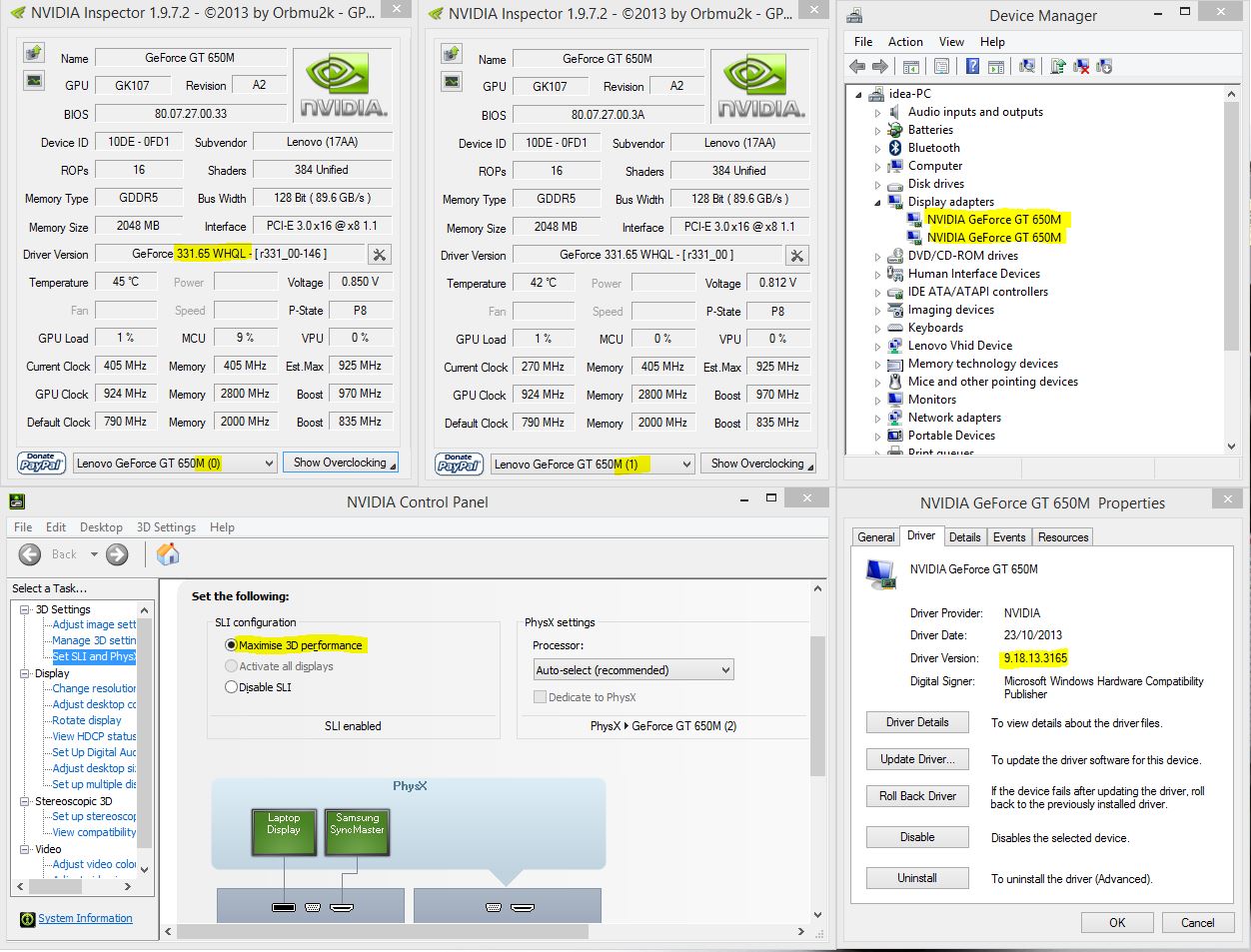Click the PayPal Donate icon in the right Inspector window
The width and height of the screenshot is (1251, 952).
point(460,464)
